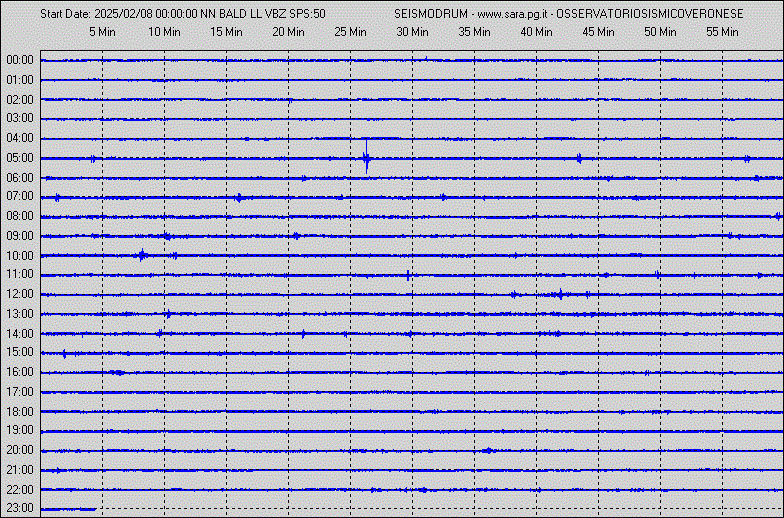
Task: Click the 55 Min column header
Action: (722, 32)
